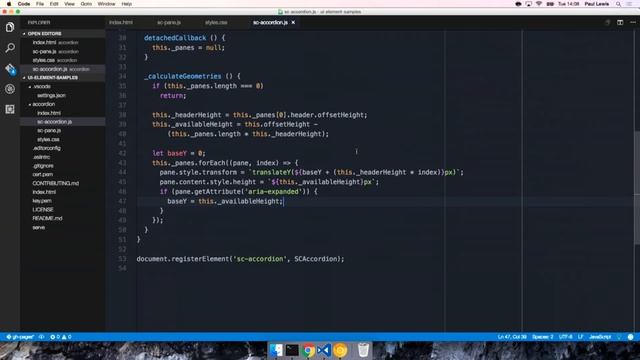The height and width of the screenshot is (360, 640).
Task: Click the Spotlight search icon in menu bar
Action: click(618, 4)
